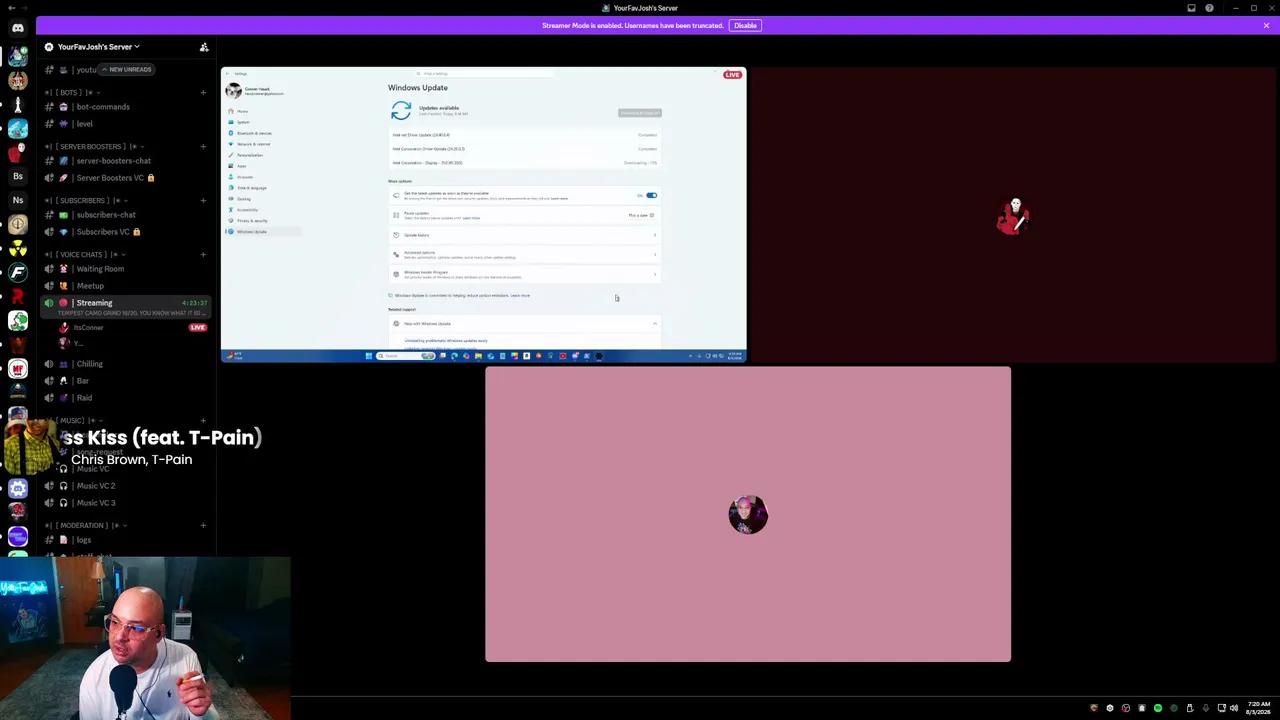Click the Ns server icon

point(18,200)
